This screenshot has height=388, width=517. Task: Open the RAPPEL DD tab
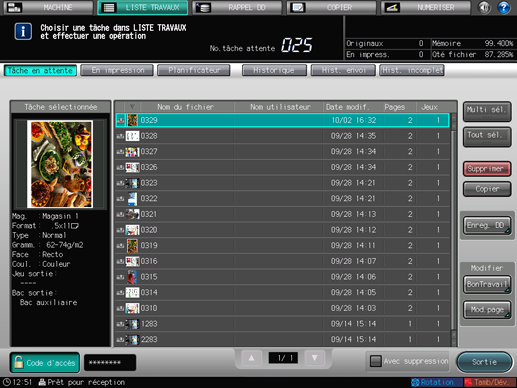pyautogui.click(x=237, y=7)
